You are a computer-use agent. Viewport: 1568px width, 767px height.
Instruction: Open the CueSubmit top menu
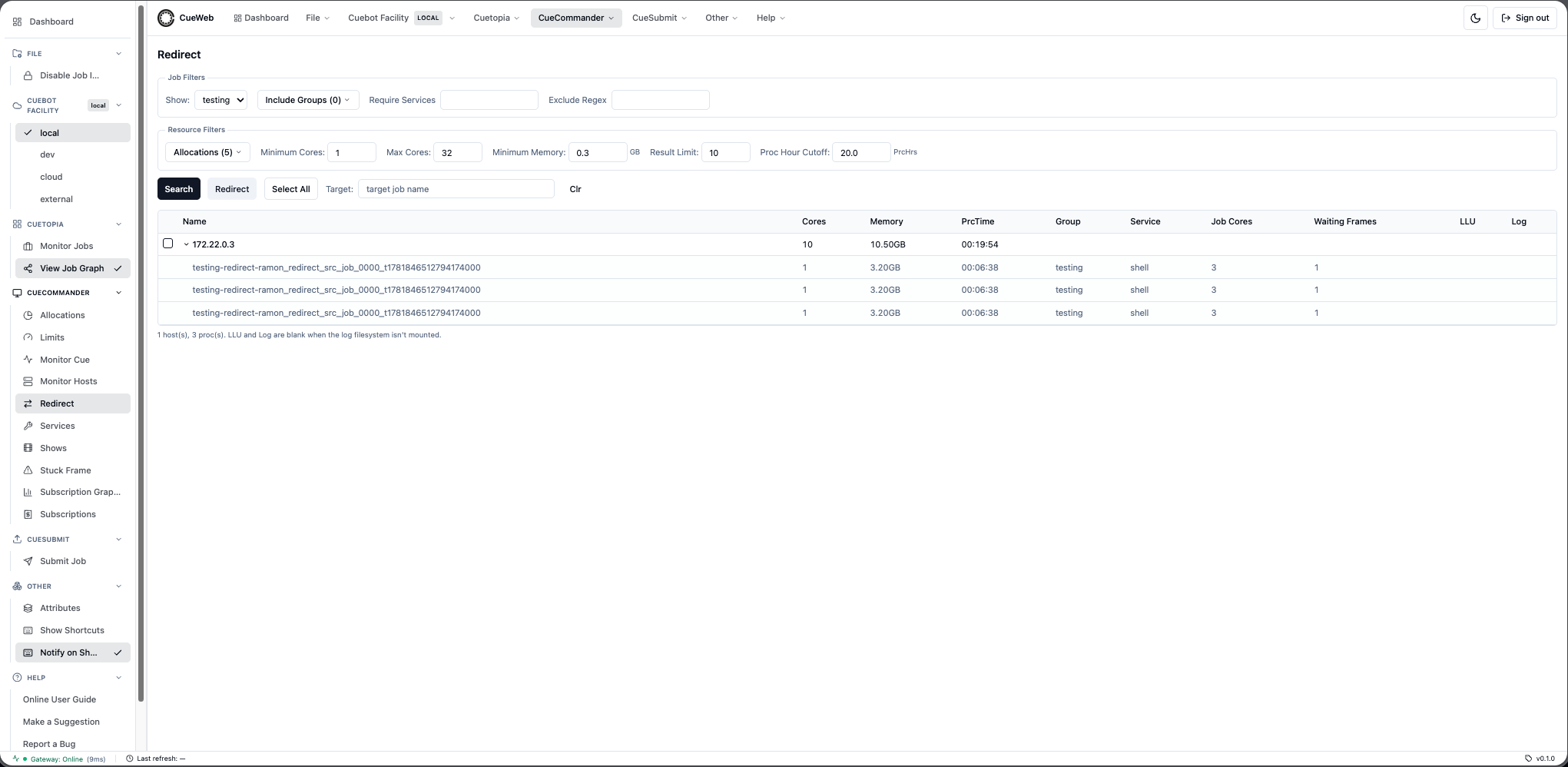pos(659,18)
